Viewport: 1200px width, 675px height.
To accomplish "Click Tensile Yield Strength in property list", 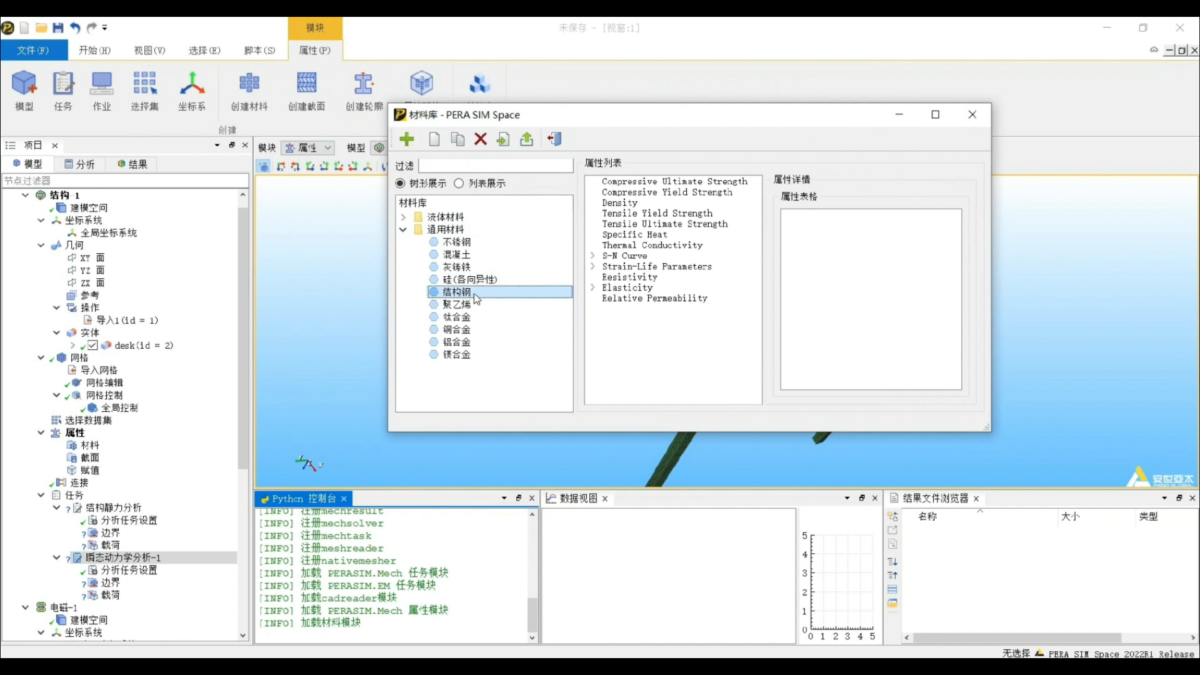I will coord(657,213).
